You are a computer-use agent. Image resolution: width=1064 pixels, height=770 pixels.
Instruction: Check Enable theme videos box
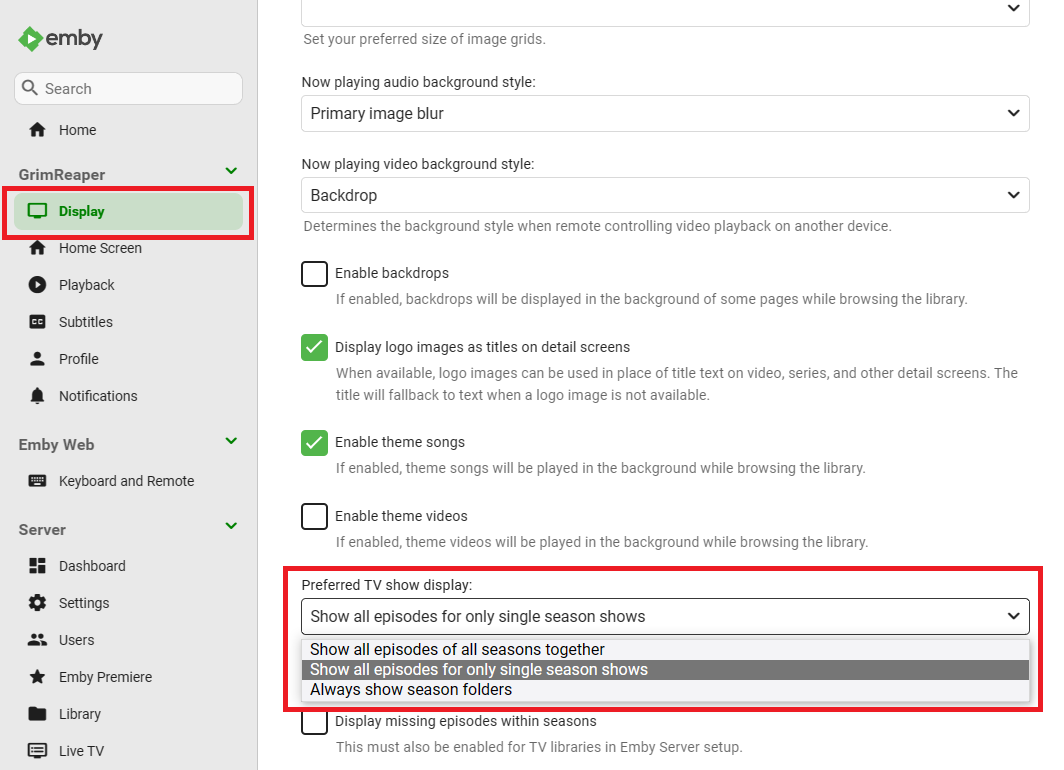tap(315, 517)
